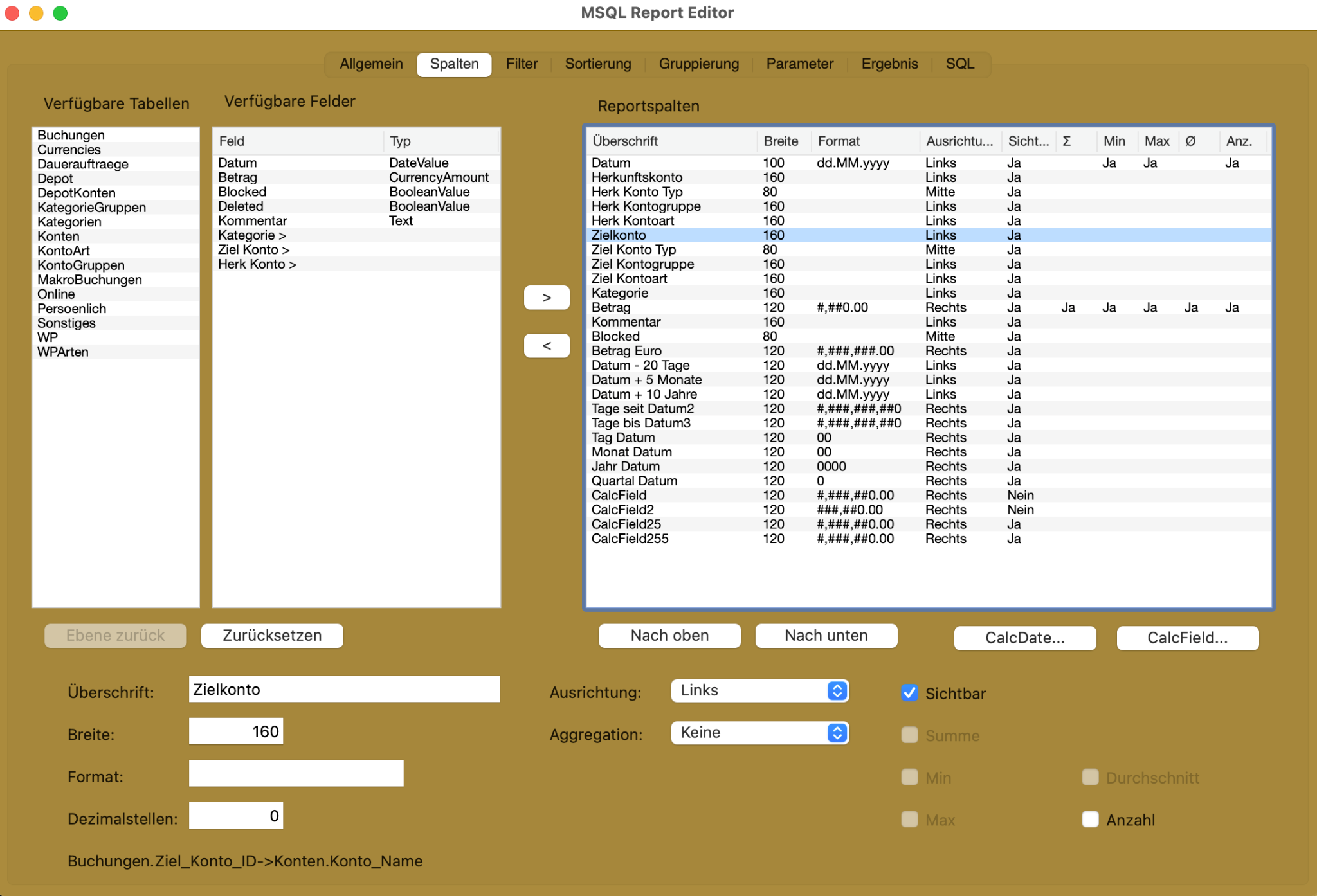This screenshot has height=896, width=1317.
Task: Click the Nach oben button
Action: [669, 636]
